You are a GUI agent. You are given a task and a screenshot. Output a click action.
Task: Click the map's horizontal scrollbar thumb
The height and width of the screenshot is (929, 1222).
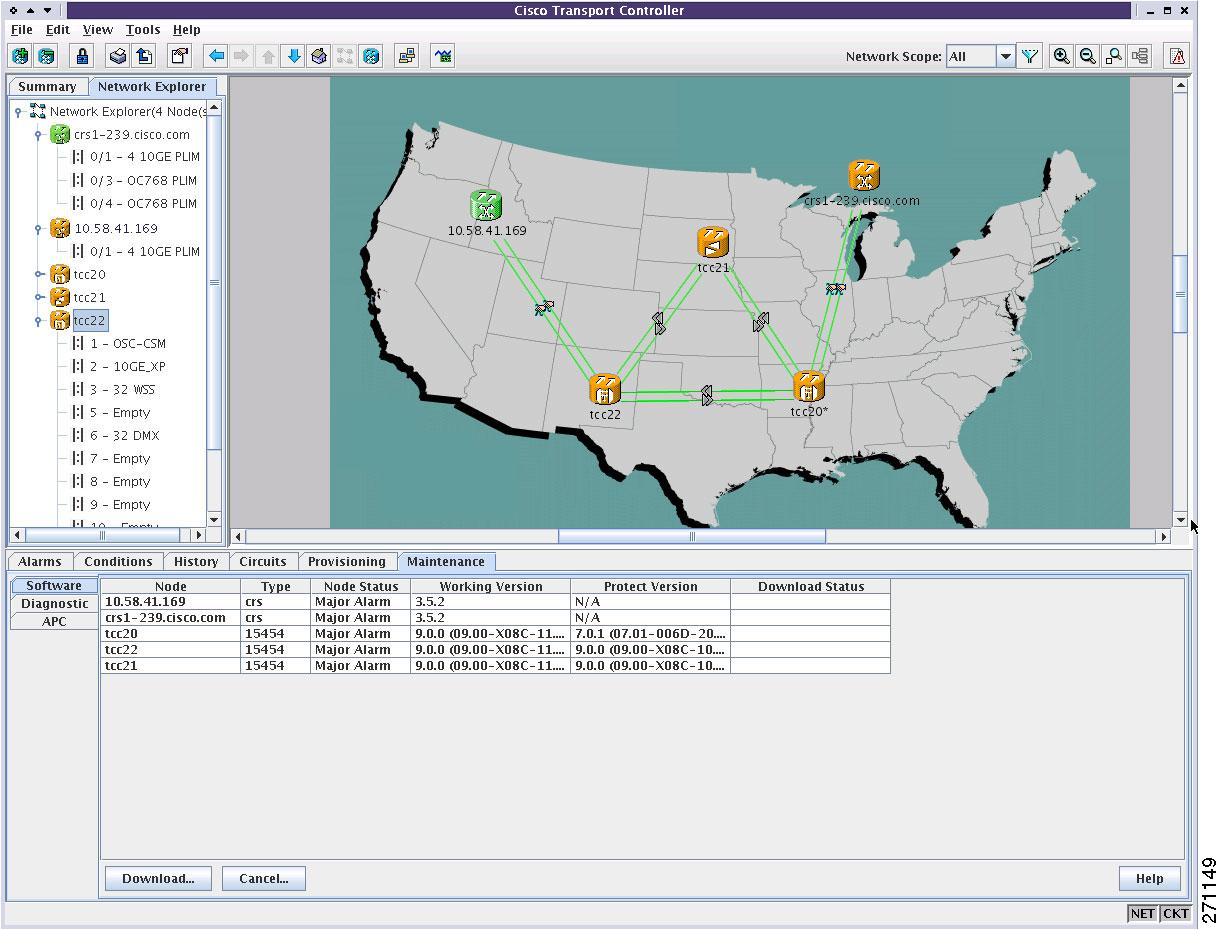[x=692, y=537]
